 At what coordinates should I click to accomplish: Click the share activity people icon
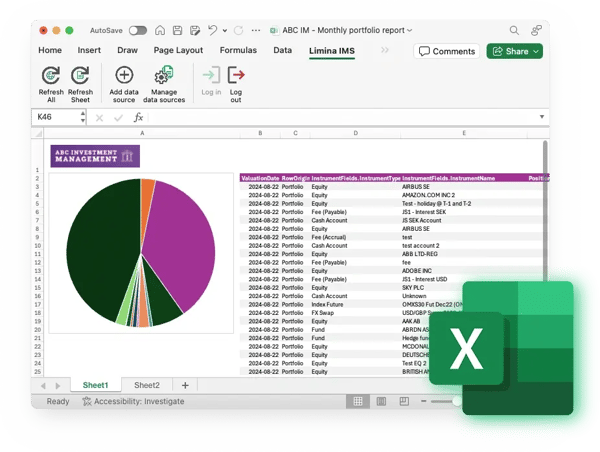point(536,30)
